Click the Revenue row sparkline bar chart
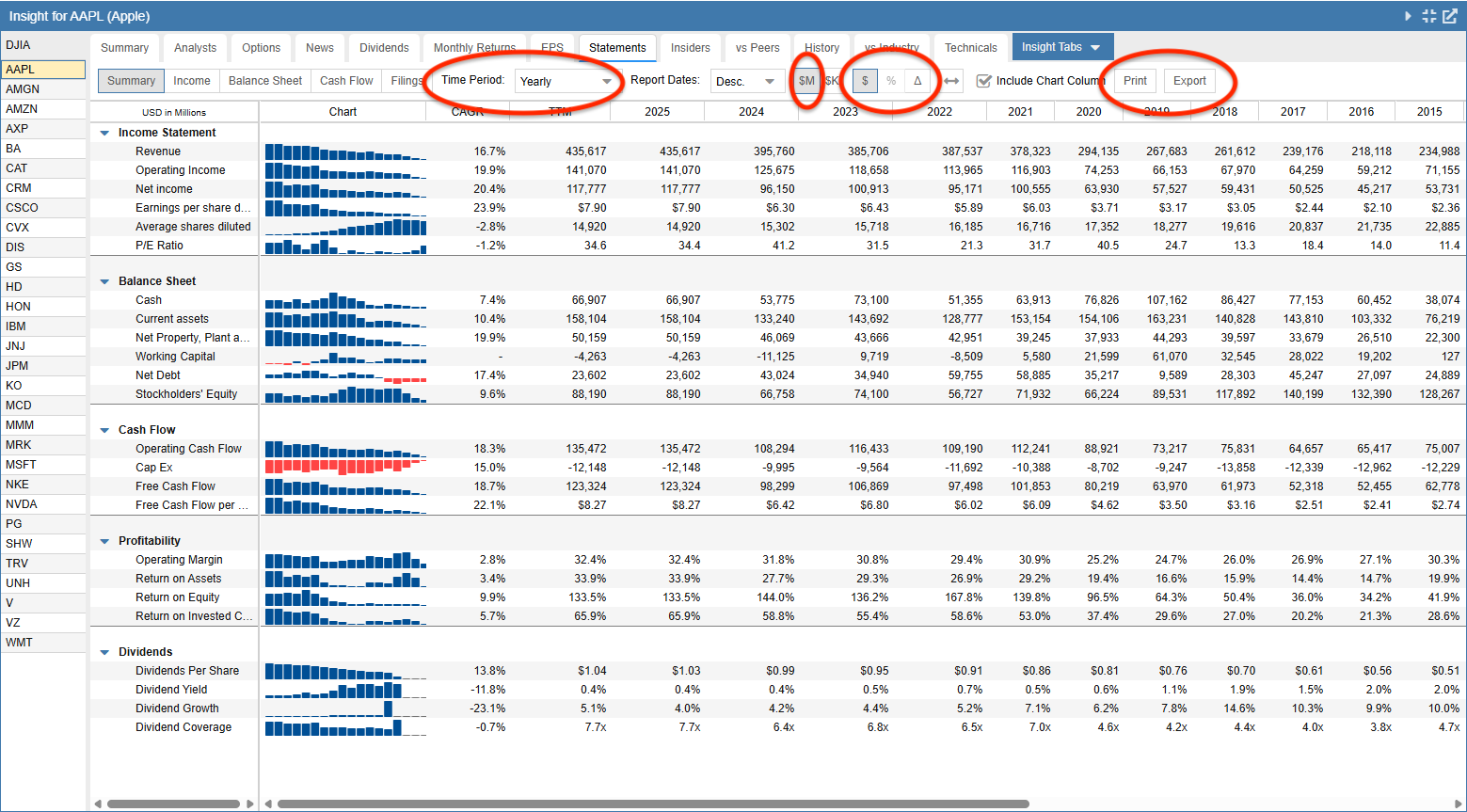This screenshot has width=1467, height=812. click(x=345, y=151)
